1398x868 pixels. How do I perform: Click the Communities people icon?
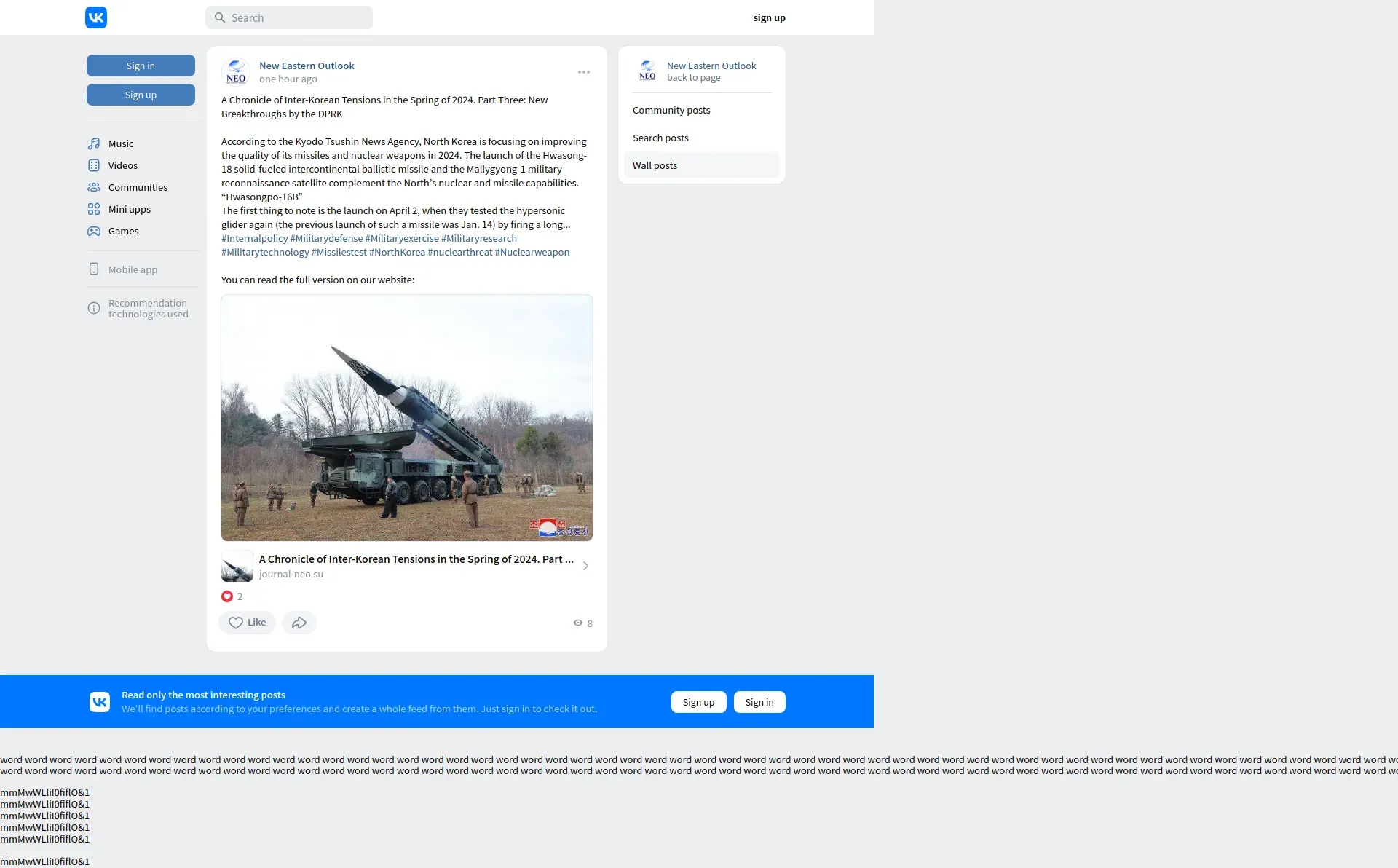click(94, 187)
